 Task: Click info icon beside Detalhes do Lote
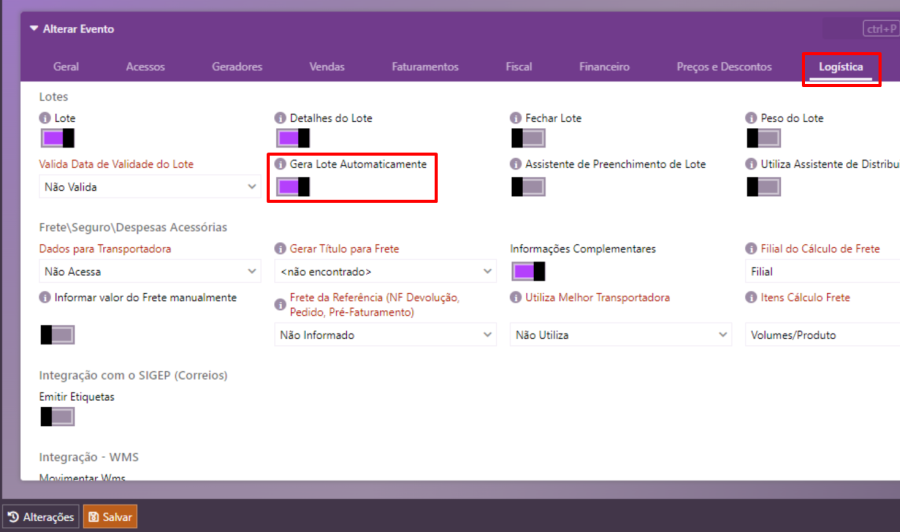click(x=280, y=118)
